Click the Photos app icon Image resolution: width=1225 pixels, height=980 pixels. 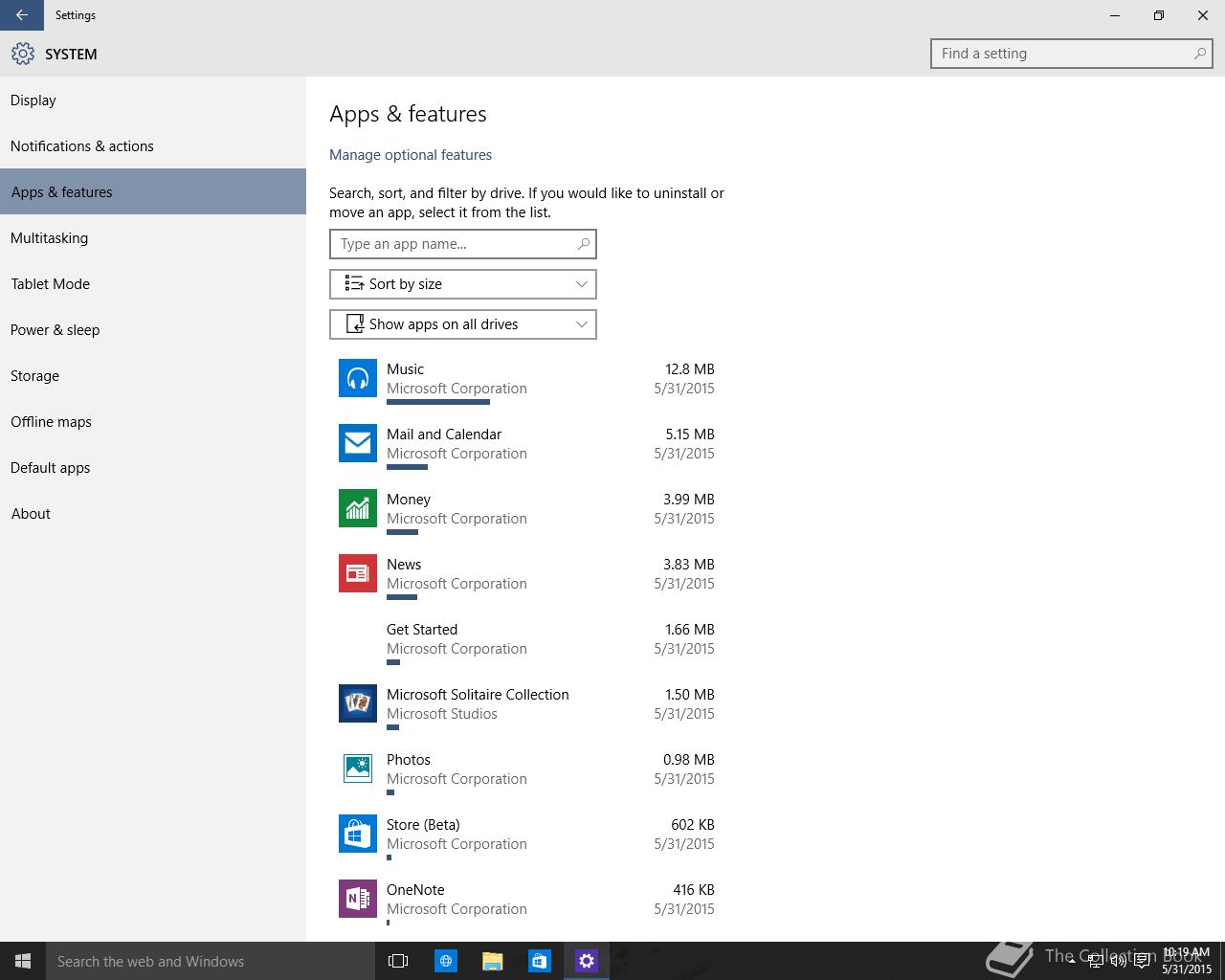point(358,768)
